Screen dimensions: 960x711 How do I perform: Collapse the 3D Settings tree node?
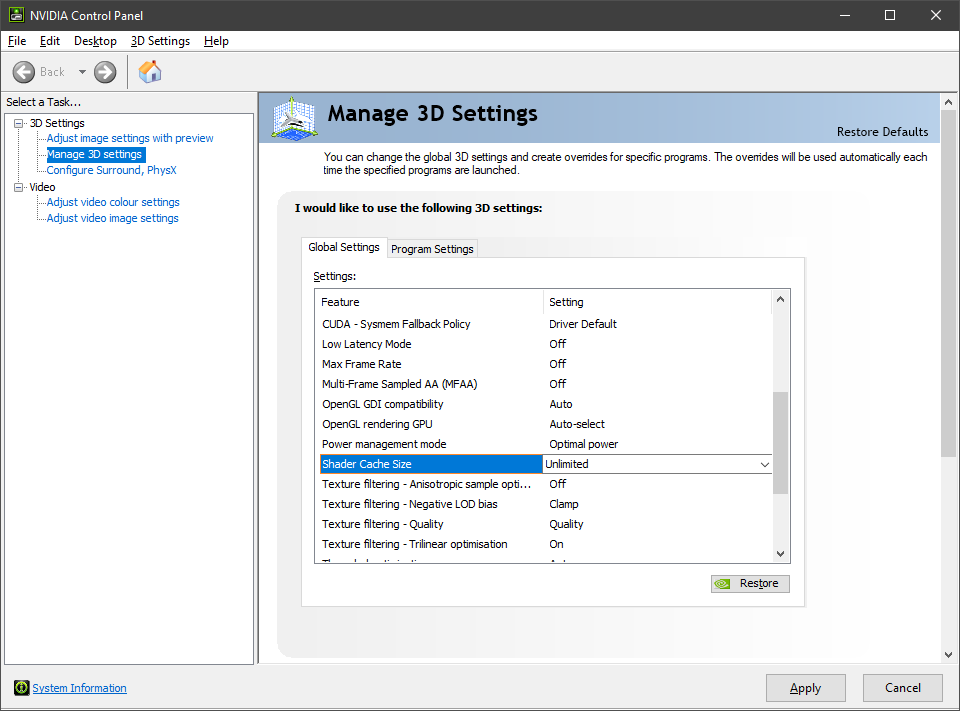click(18, 123)
